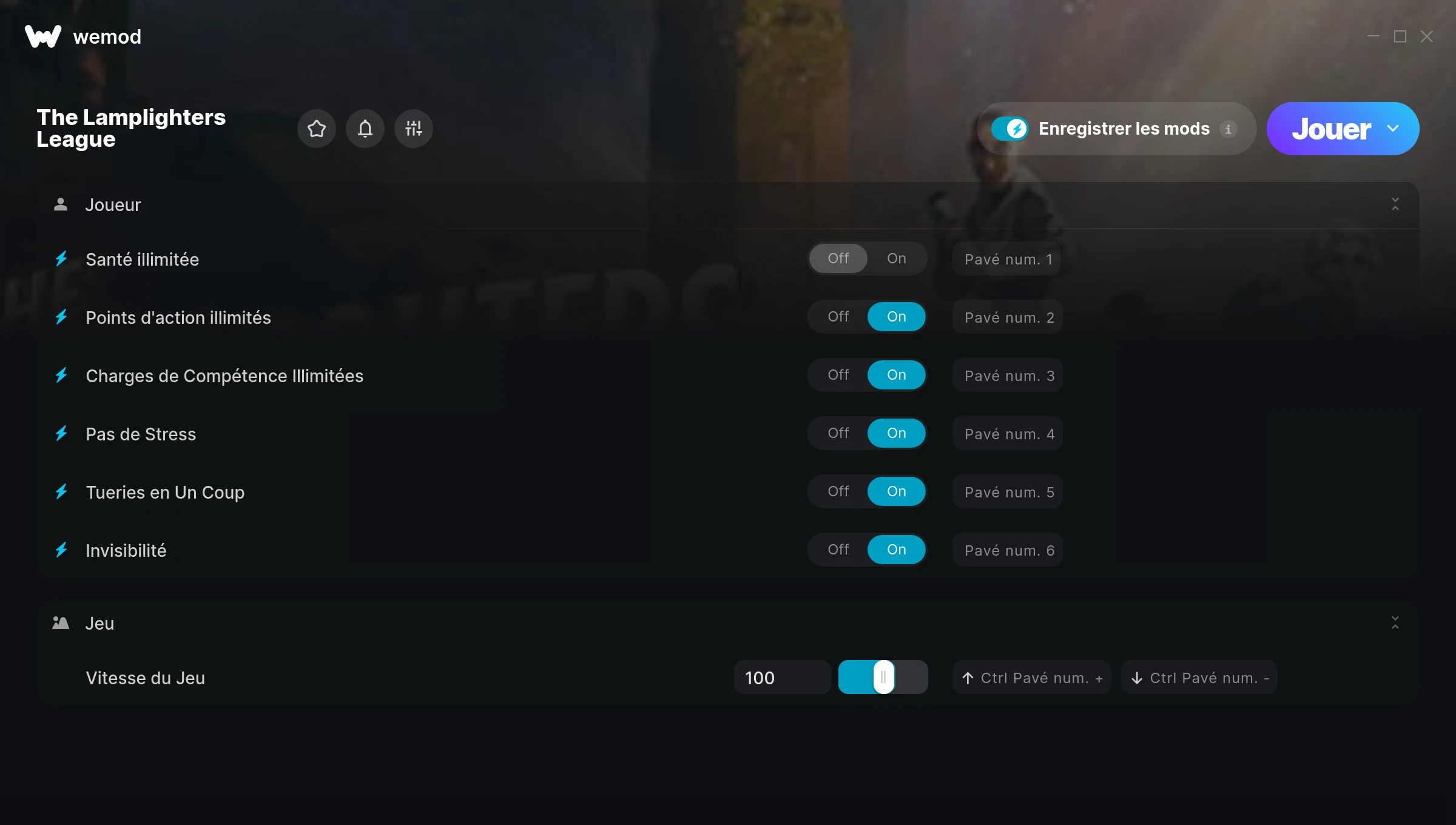Viewport: 1456px width, 825px height.
Task: Collapse the Joueur section
Action: pyautogui.click(x=1395, y=204)
